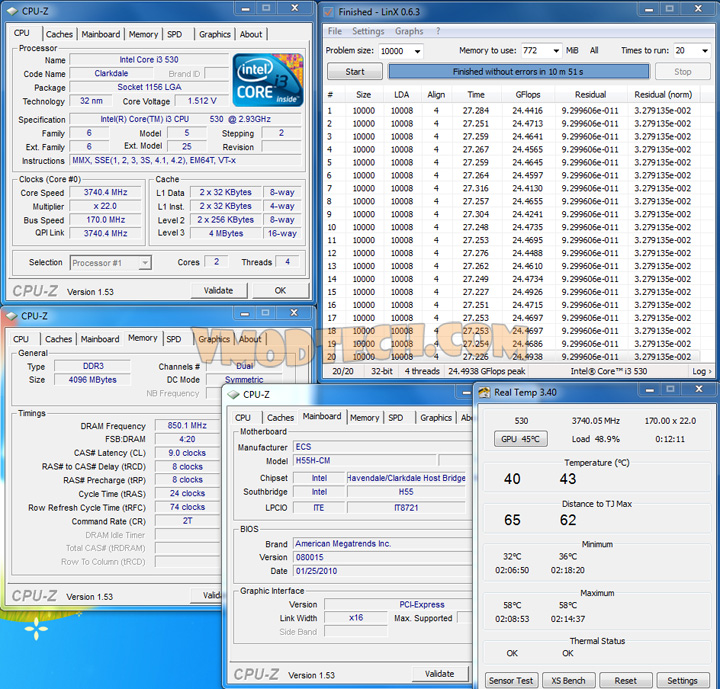Image resolution: width=720 pixels, height=689 pixels.
Task: Open the LinX Log panel
Action: click(x=702, y=371)
